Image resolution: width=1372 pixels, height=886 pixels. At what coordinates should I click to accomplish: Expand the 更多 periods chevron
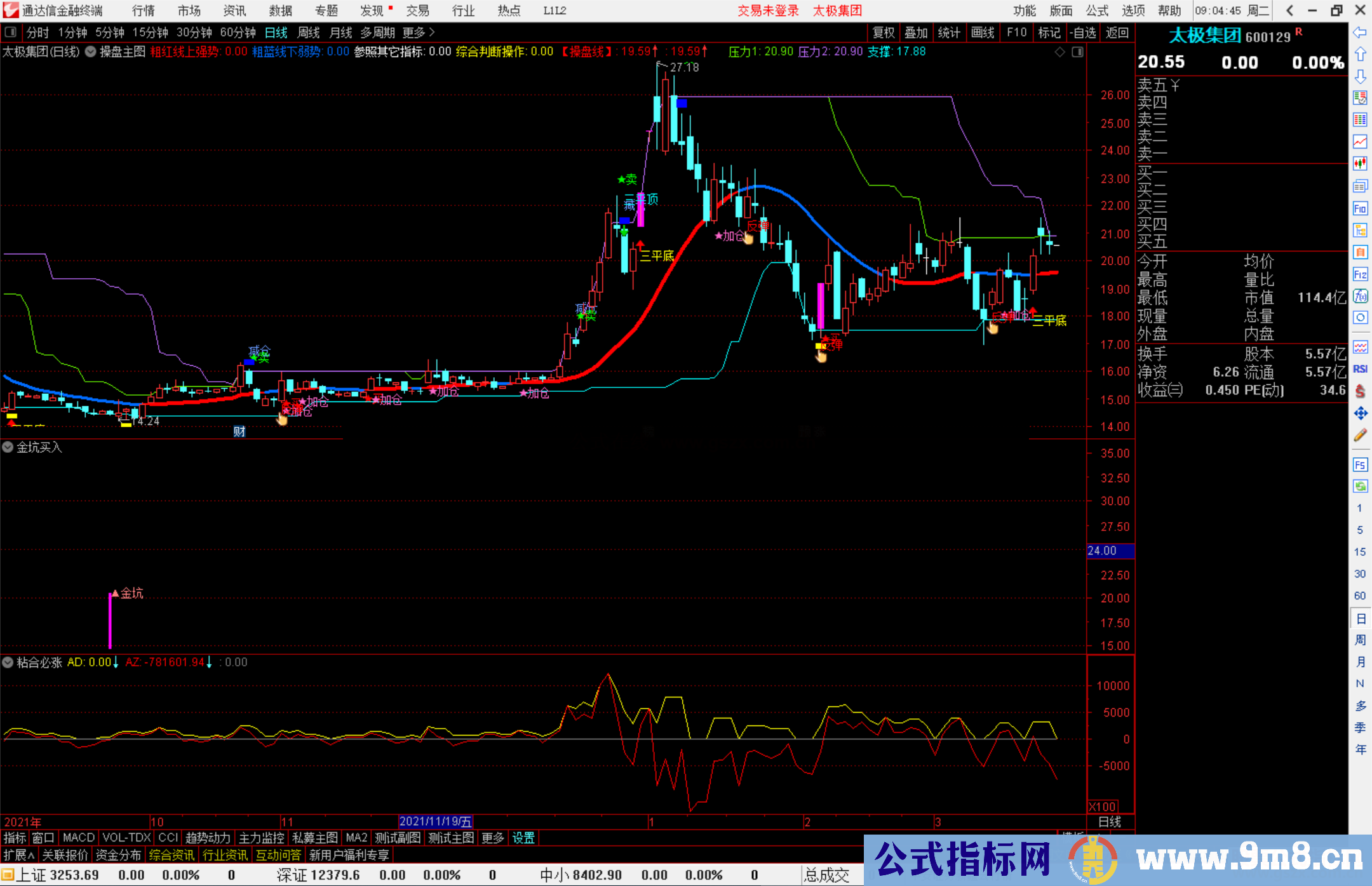432,32
